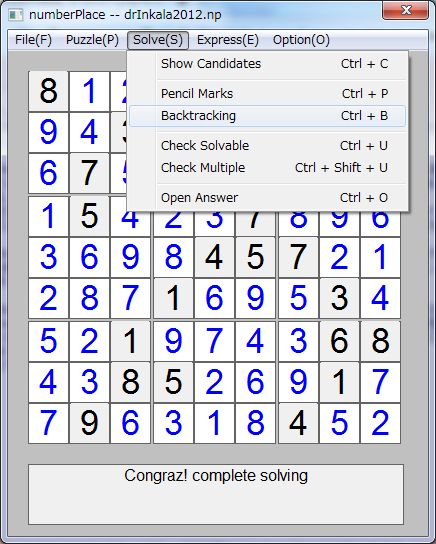Select the black 6 cell in seventh row

click(x=339, y=341)
